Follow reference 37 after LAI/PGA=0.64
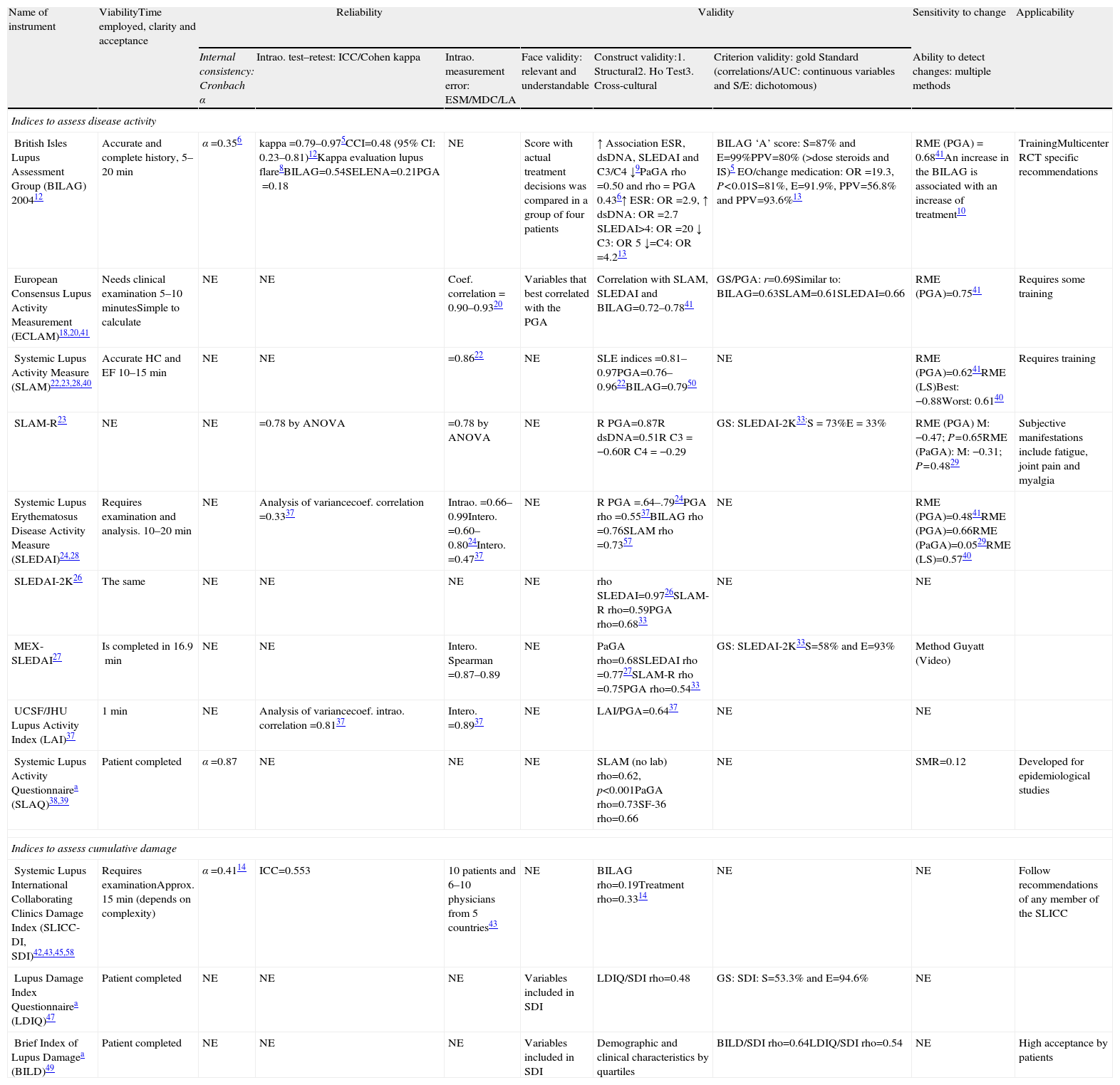Screen dimensions: 1120x1085 pos(673,708)
